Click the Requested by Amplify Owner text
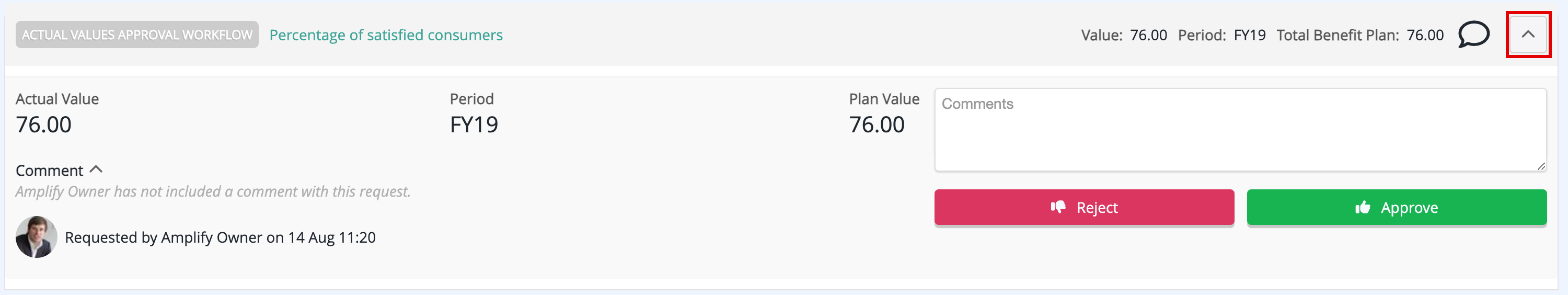The height and width of the screenshot is (295, 1568). [x=221, y=237]
